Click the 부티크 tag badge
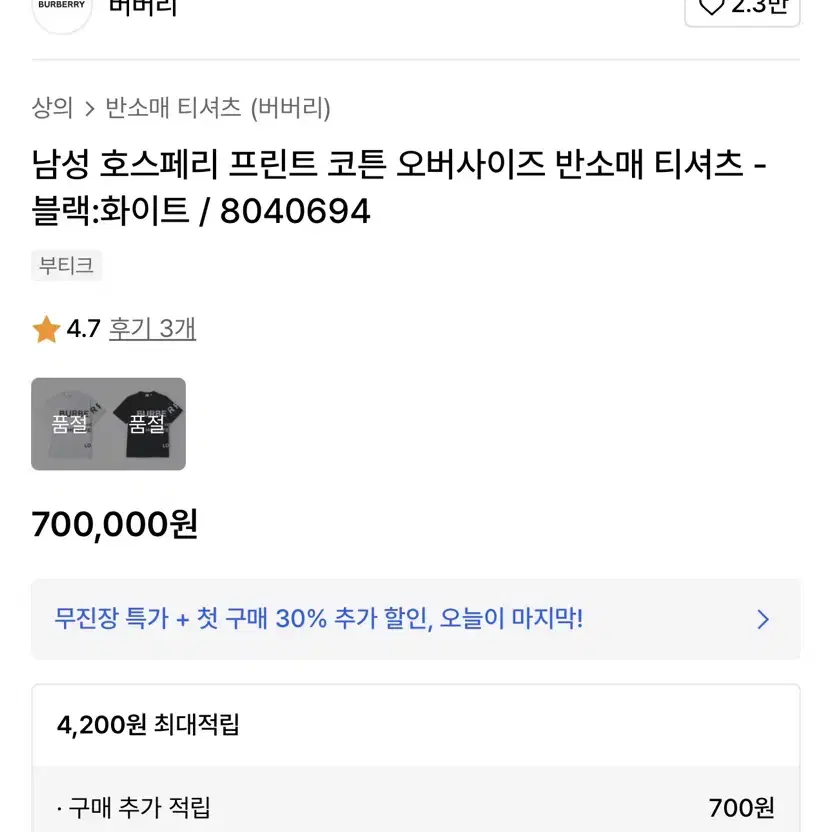 66,265
